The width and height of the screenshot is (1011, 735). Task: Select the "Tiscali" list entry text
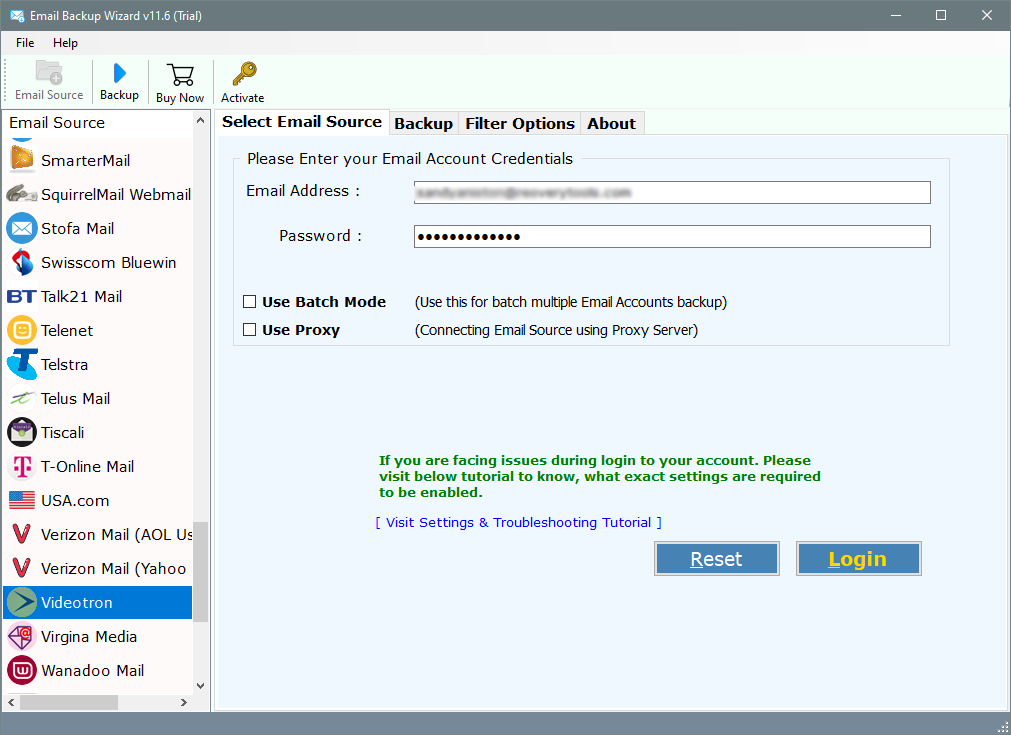coord(63,433)
